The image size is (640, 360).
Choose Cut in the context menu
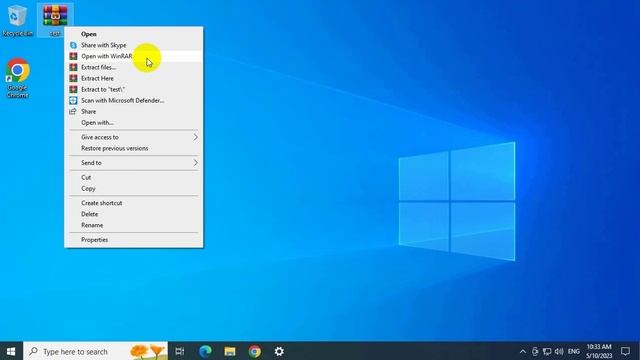click(134, 178)
